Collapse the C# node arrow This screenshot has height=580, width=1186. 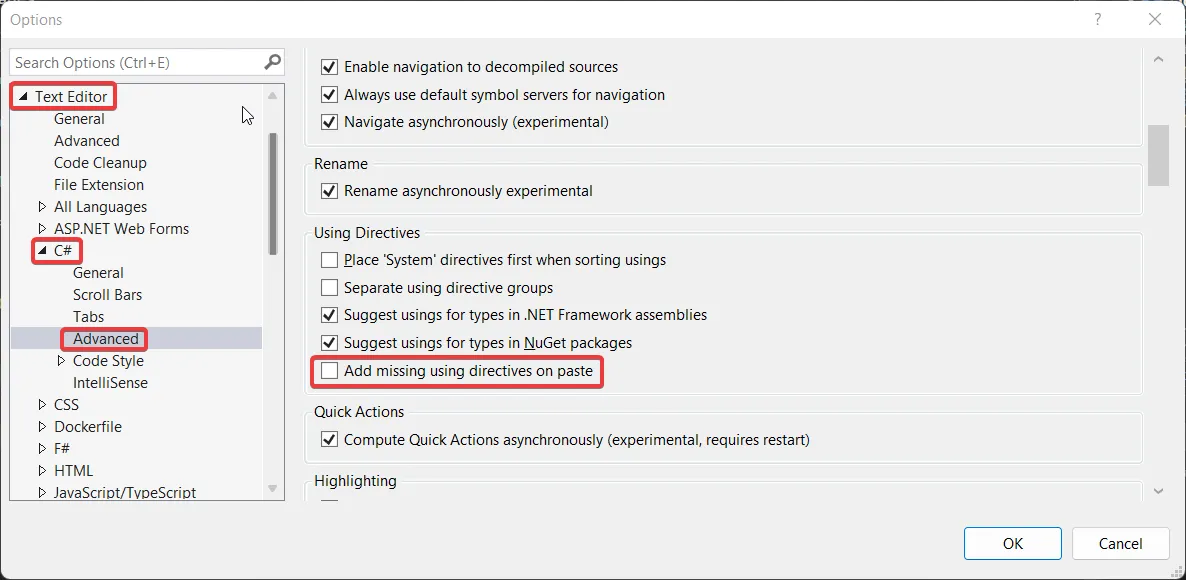[x=42, y=251]
